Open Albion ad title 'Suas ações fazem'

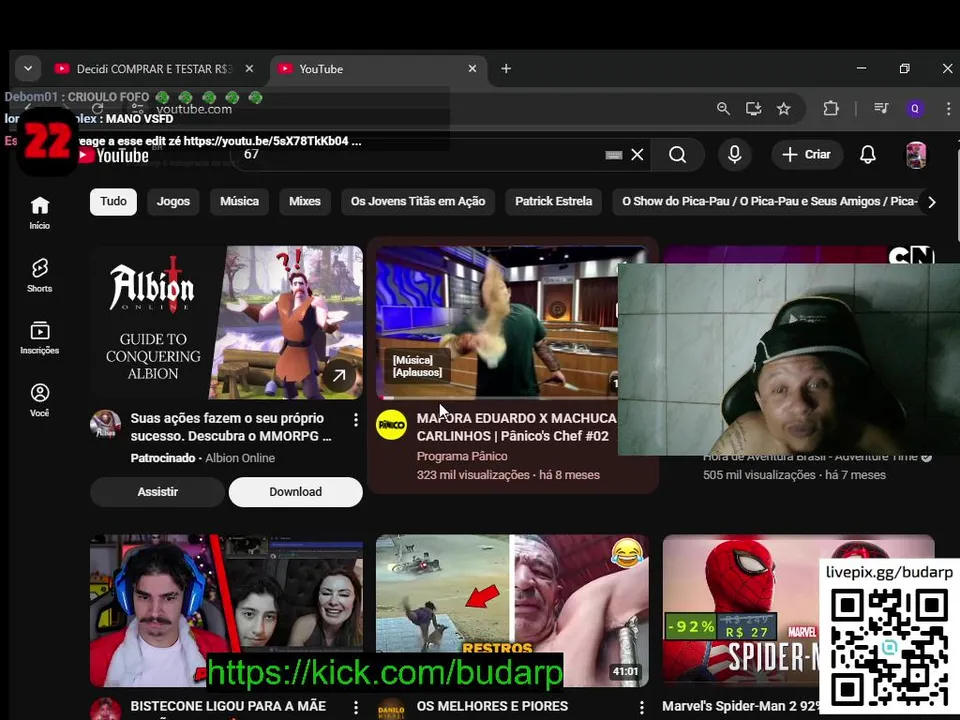pyautogui.click(x=231, y=427)
